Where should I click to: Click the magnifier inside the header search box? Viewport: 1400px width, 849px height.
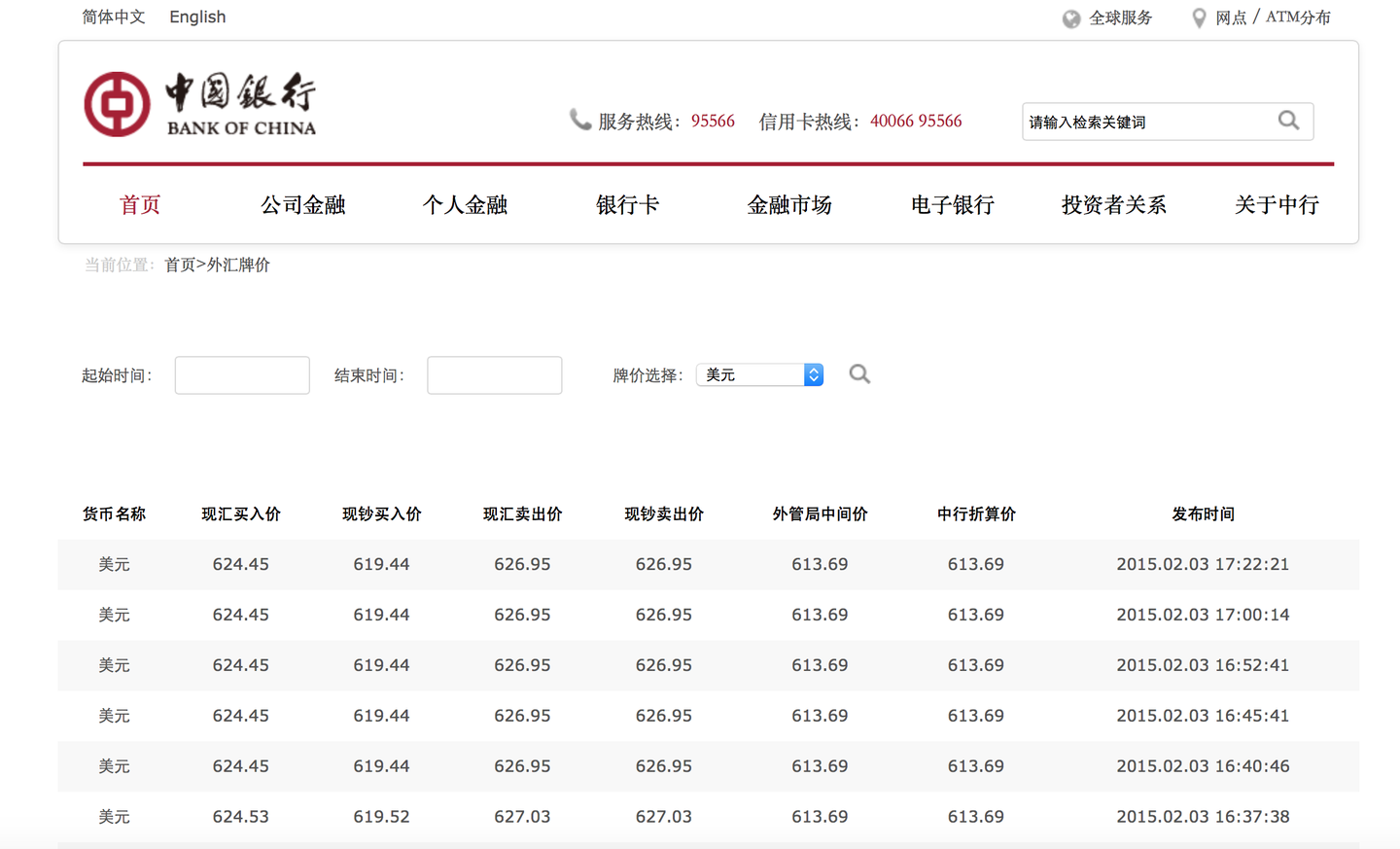coord(1288,121)
